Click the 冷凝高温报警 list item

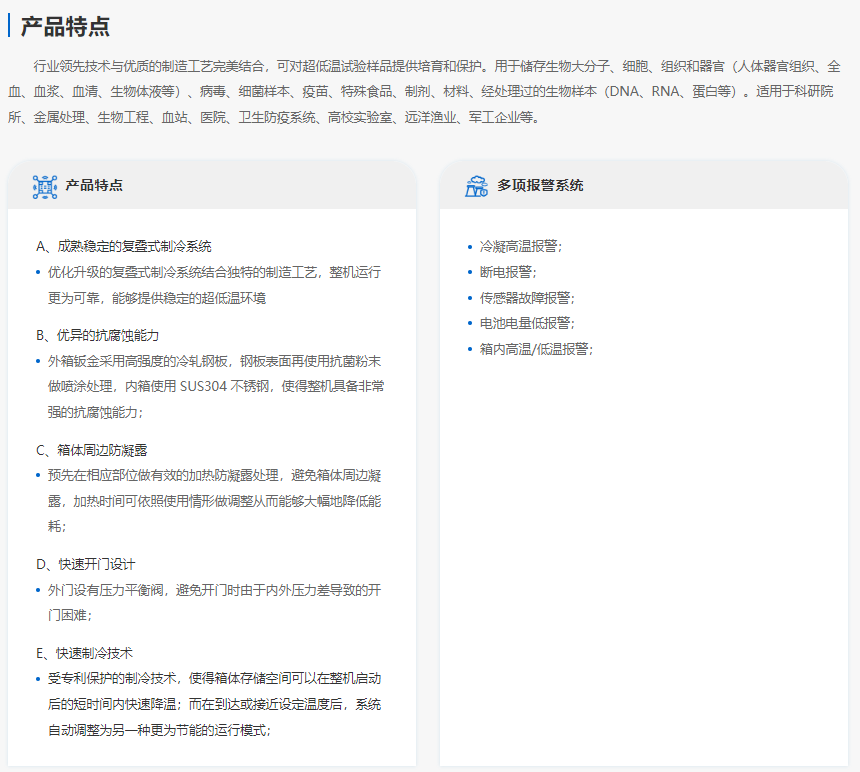pos(520,246)
